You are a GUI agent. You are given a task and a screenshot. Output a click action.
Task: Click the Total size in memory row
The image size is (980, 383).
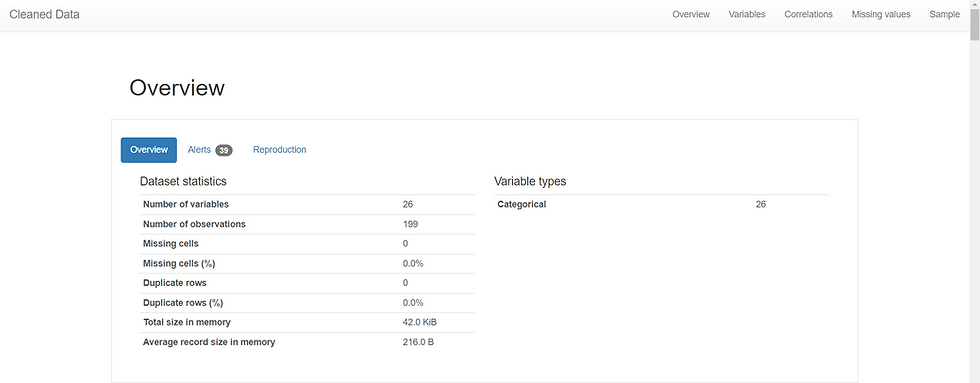(307, 322)
